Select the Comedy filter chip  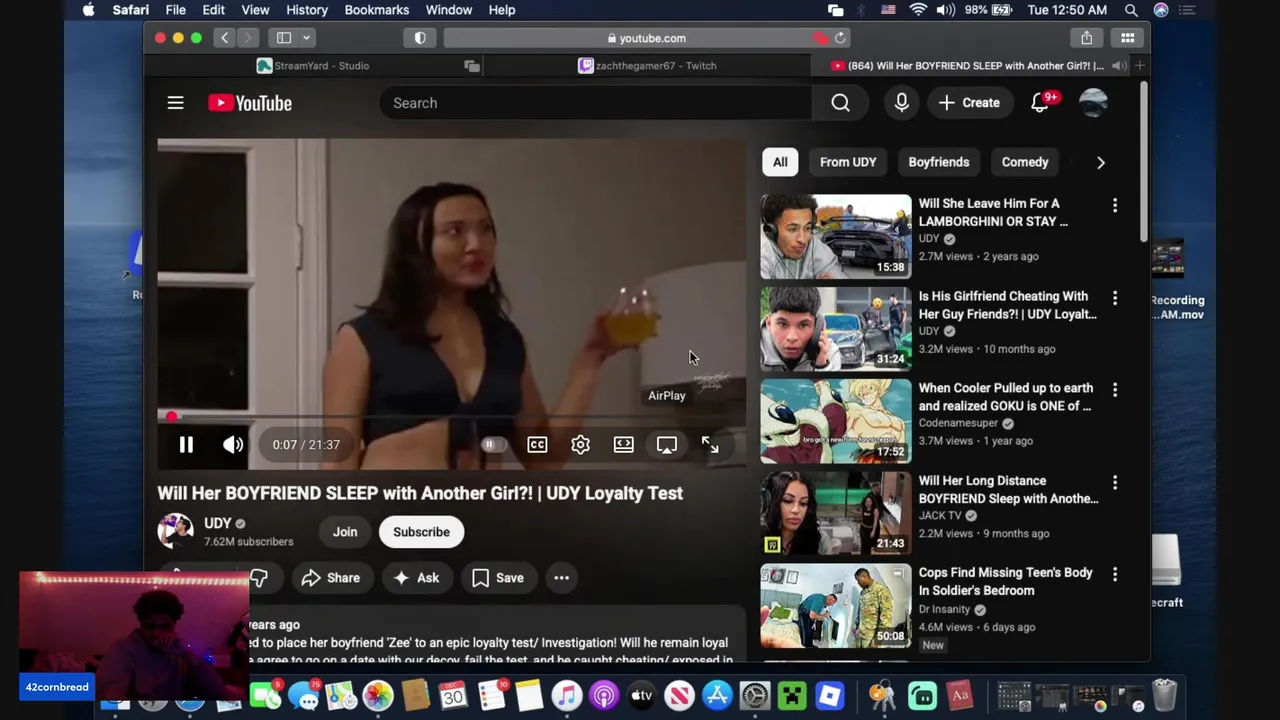[x=1025, y=162]
